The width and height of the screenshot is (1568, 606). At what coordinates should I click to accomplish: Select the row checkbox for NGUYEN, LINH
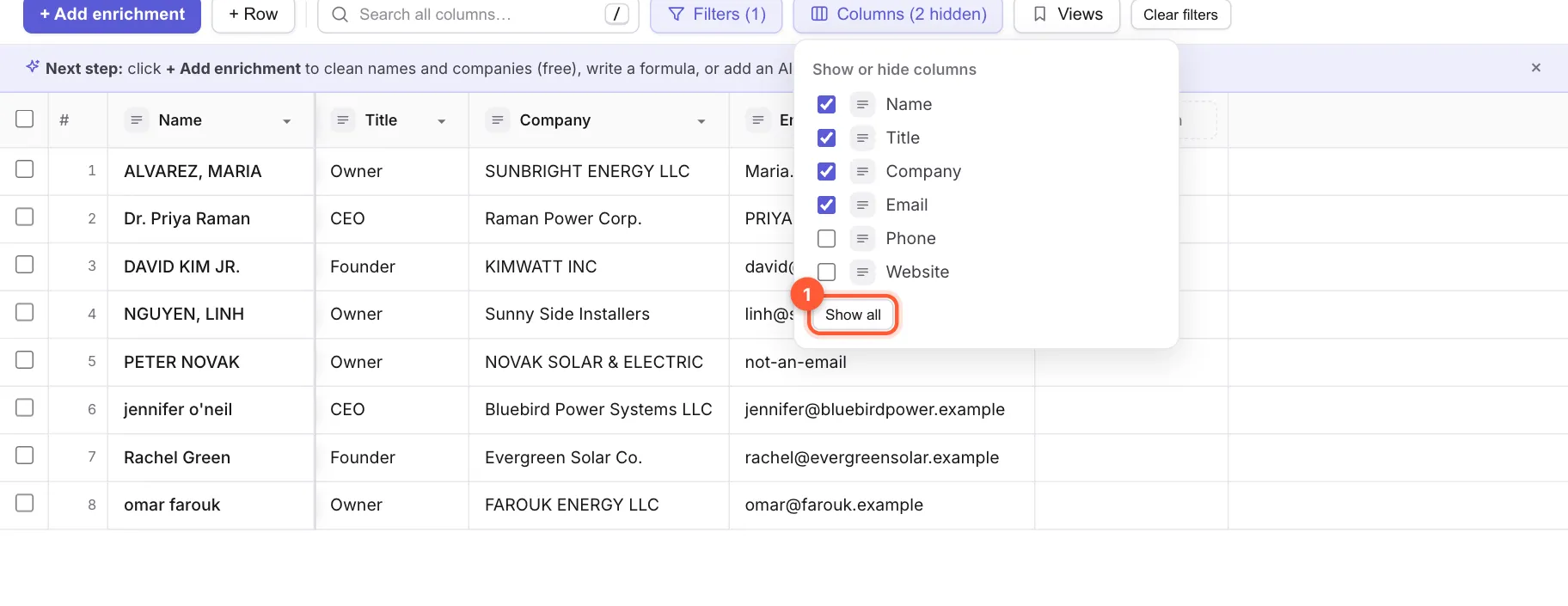pyautogui.click(x=25, y=312)
